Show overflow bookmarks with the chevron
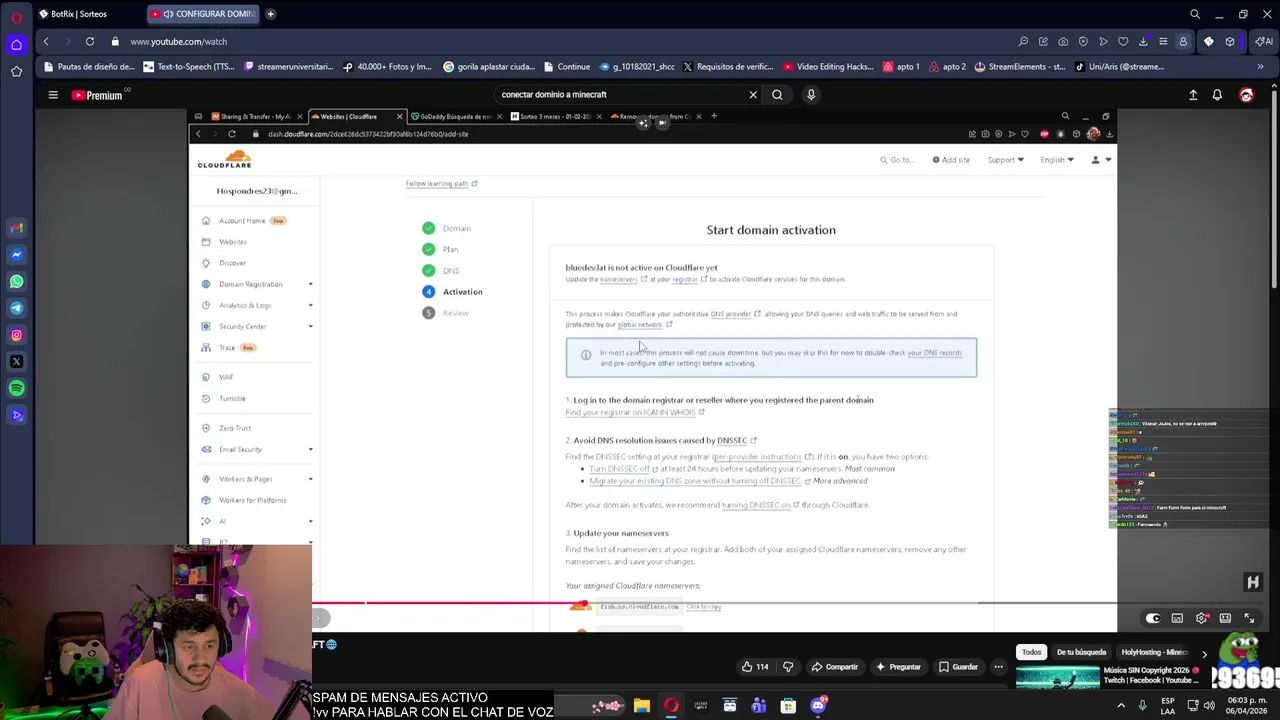Image resolution: width=1280 pixels, height=720 pixels. 1260,67
